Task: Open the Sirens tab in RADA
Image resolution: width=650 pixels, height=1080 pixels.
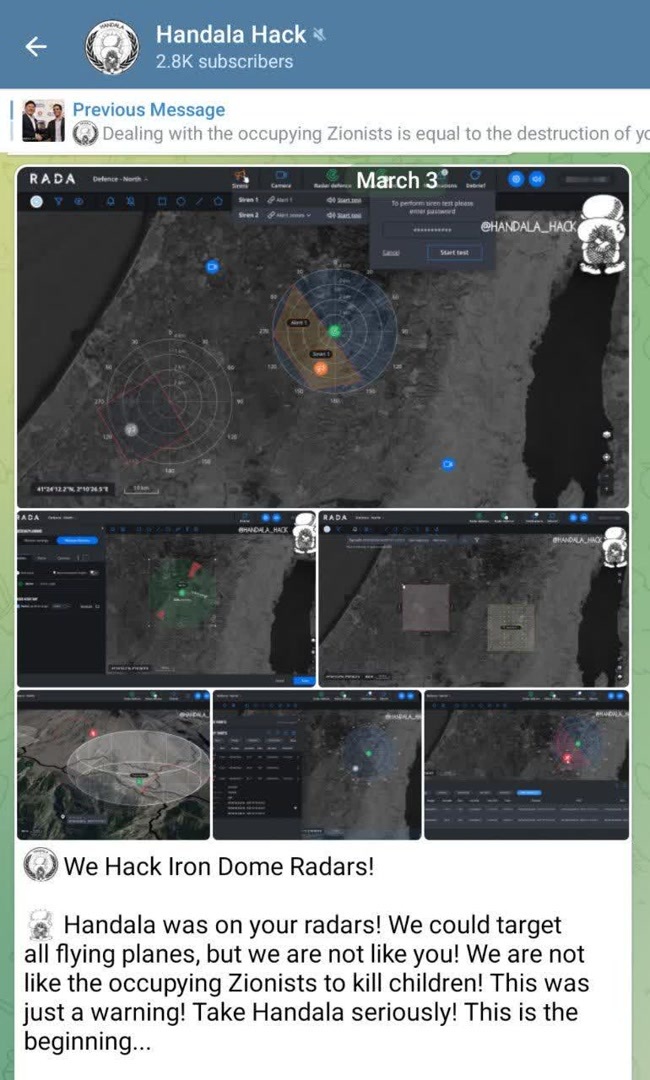Action: [240, 180]
